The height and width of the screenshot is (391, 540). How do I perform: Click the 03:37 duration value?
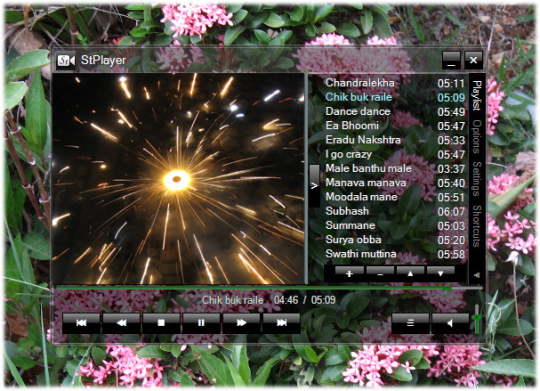pos(451,169)
